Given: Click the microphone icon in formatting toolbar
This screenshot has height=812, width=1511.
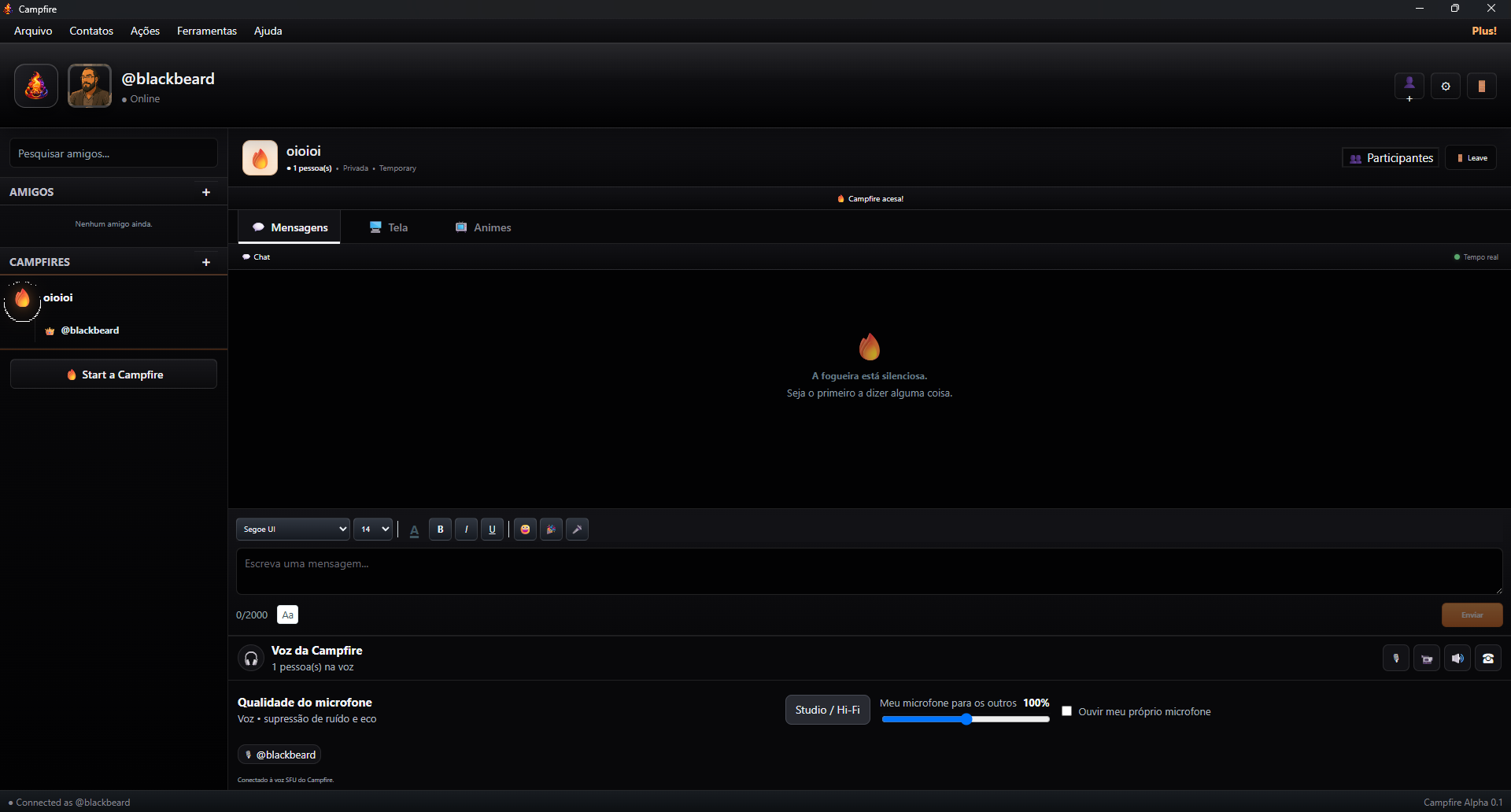Looking at the screenshot, I should coord(577,530).
